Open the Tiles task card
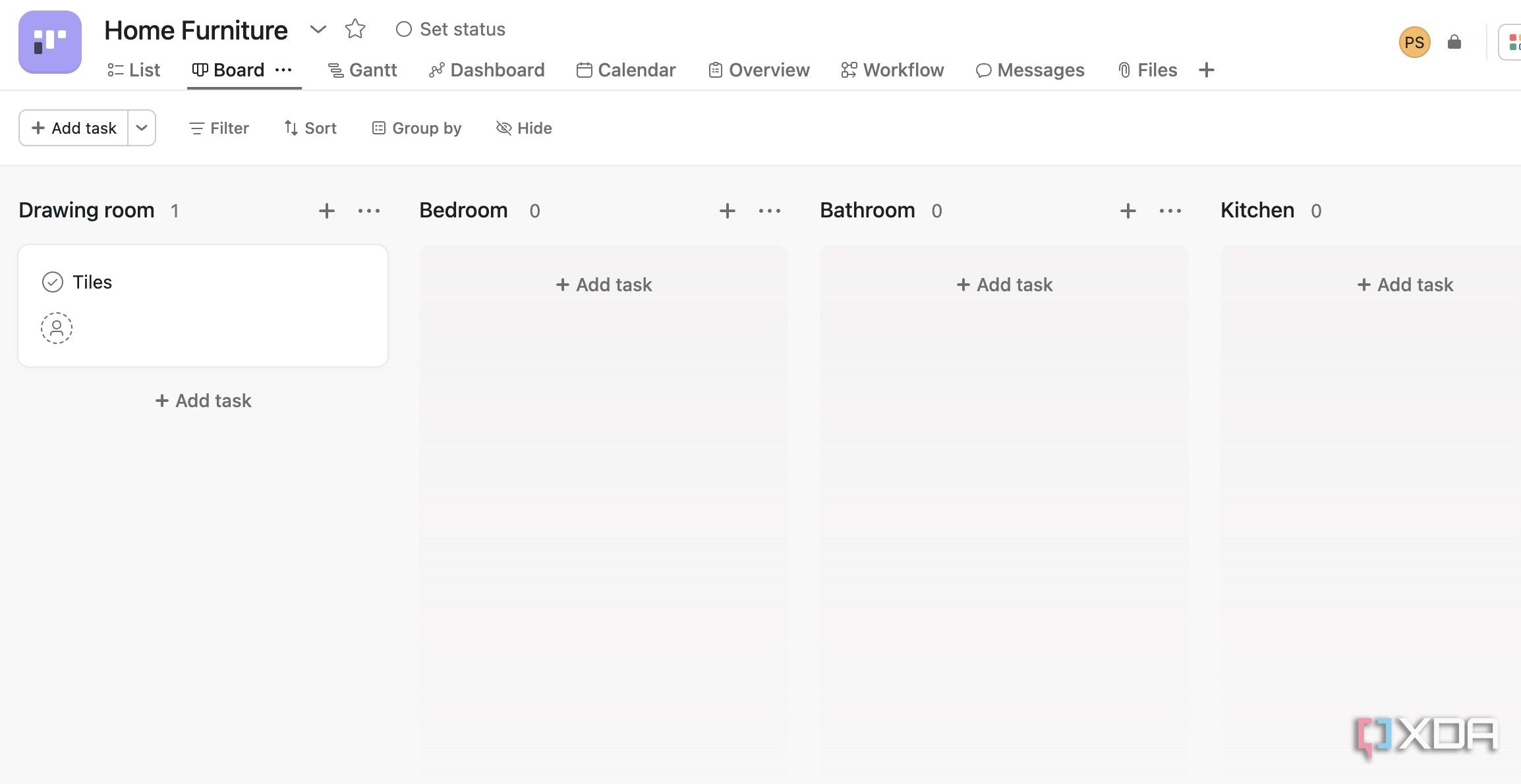Screen dimensions: 1521x784 pos(203,306)
